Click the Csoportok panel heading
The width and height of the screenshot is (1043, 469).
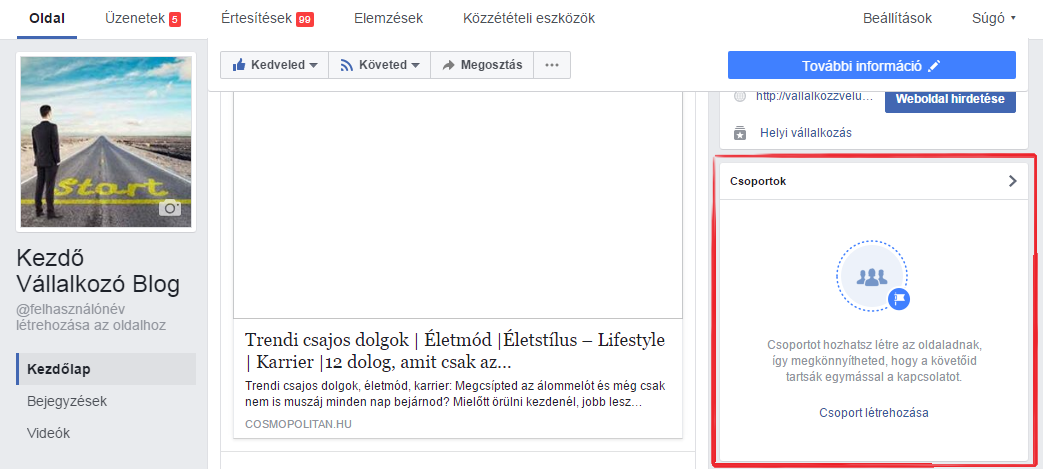(x=758, y=181)
